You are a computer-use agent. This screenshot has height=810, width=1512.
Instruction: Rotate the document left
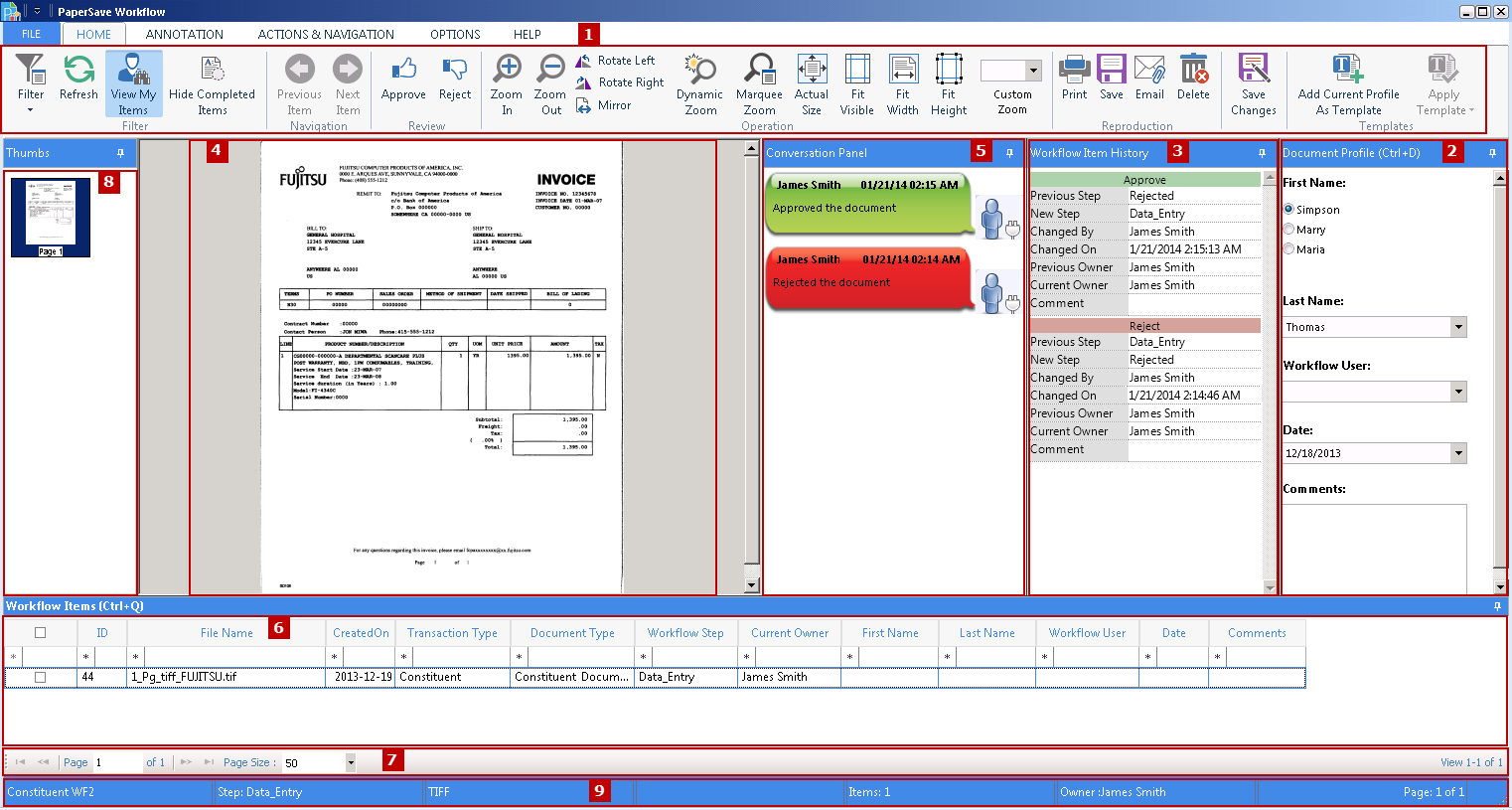615,61
